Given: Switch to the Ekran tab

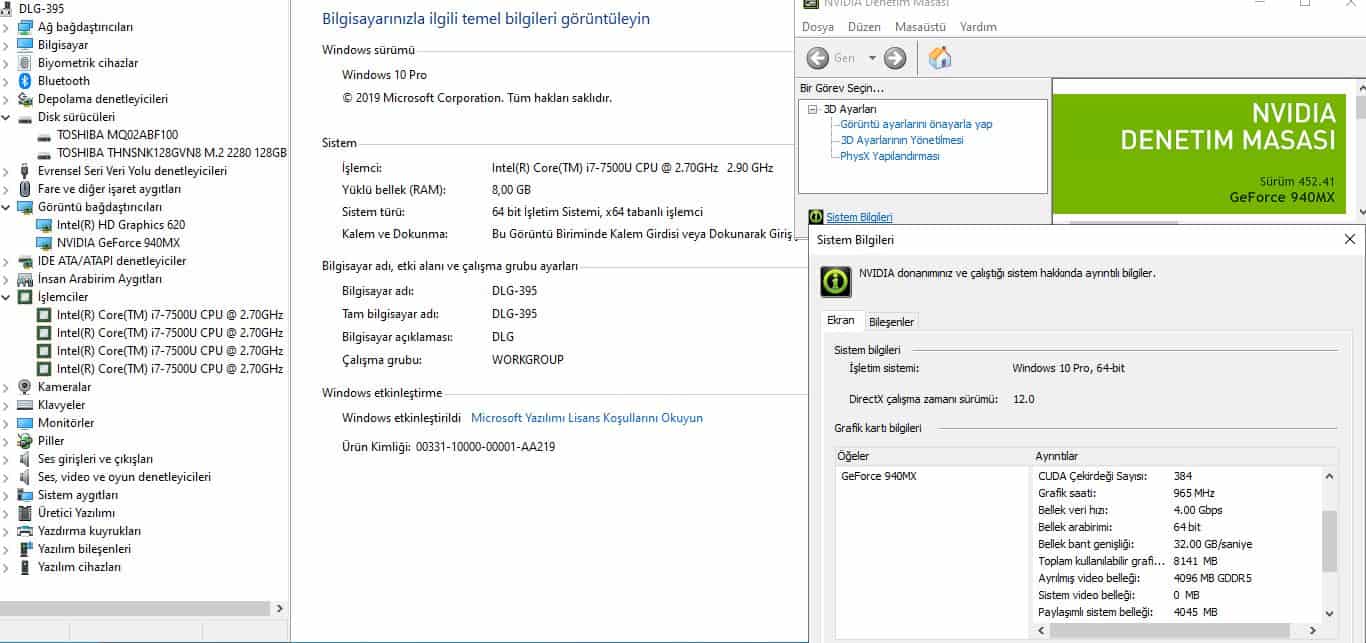Looking at the screenshot, I should pos(841,320).
